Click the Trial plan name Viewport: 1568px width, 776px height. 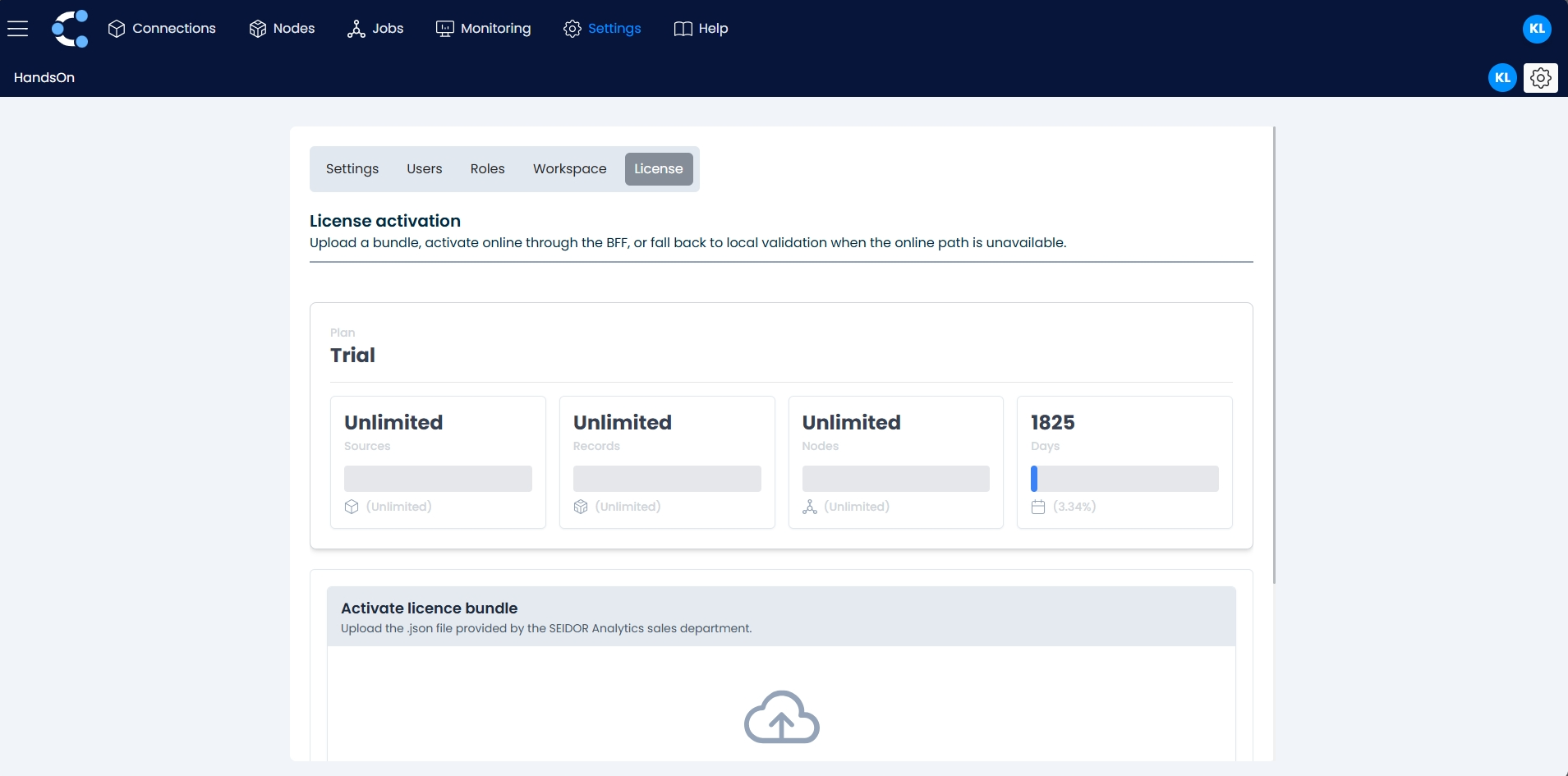click(352, 356)
